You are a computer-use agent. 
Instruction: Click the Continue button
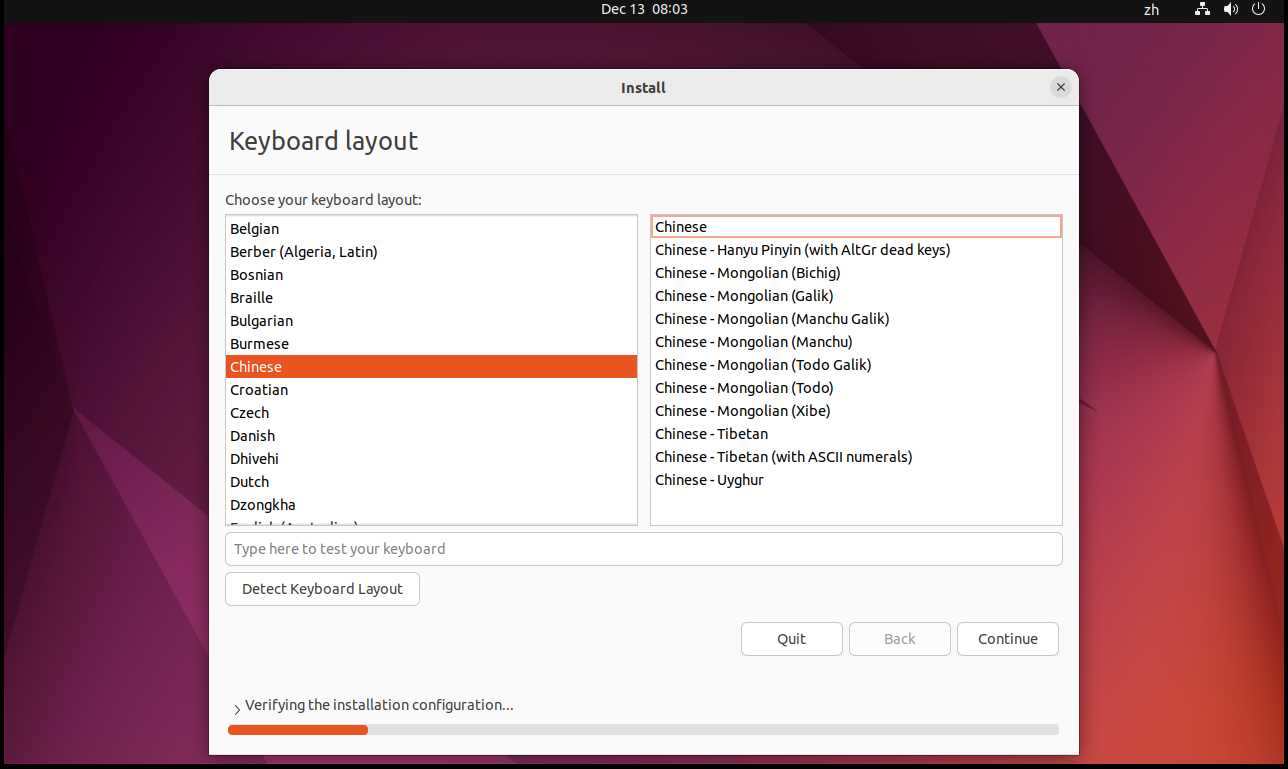click(x=1007, y=639)
